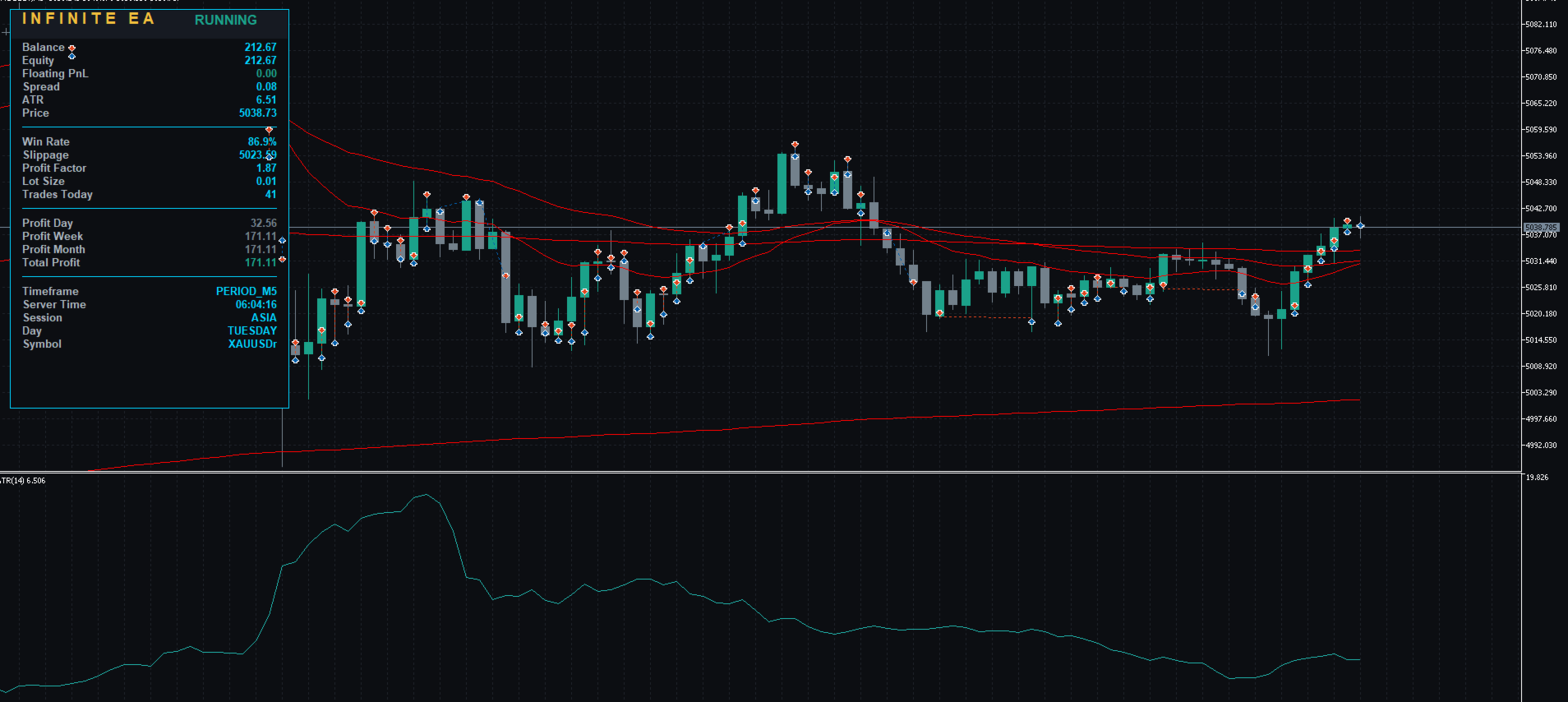Click the 5003.290 price axis label

pos(1541,393)
